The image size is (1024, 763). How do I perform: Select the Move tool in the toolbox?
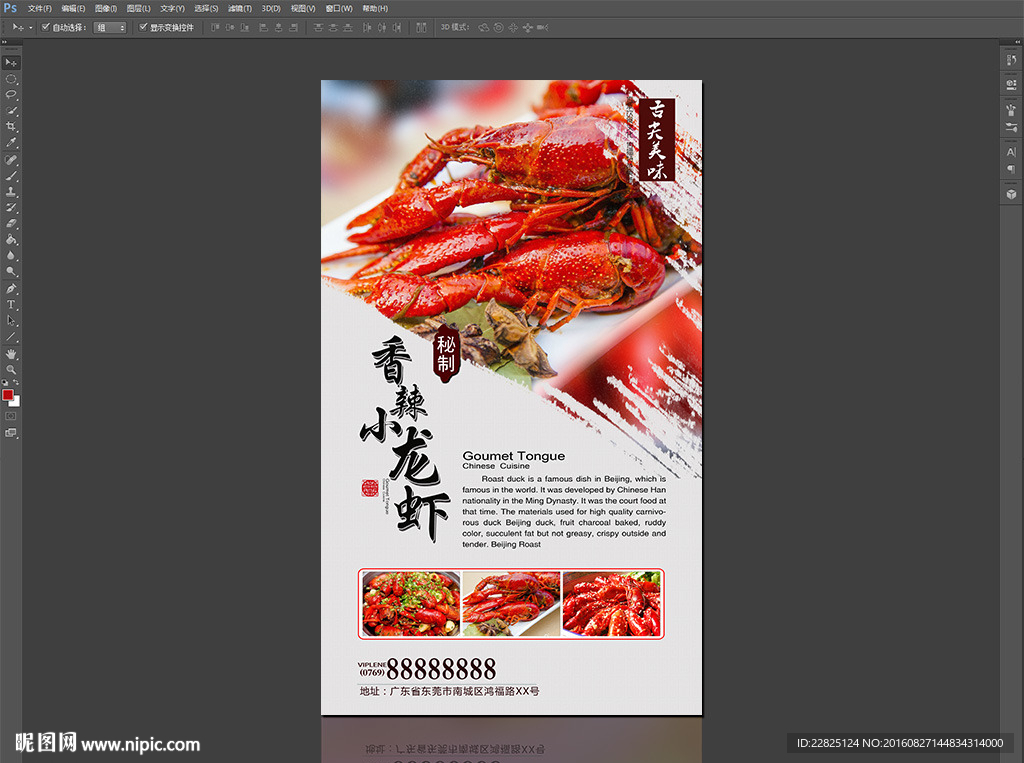click(x=11, y=63)
